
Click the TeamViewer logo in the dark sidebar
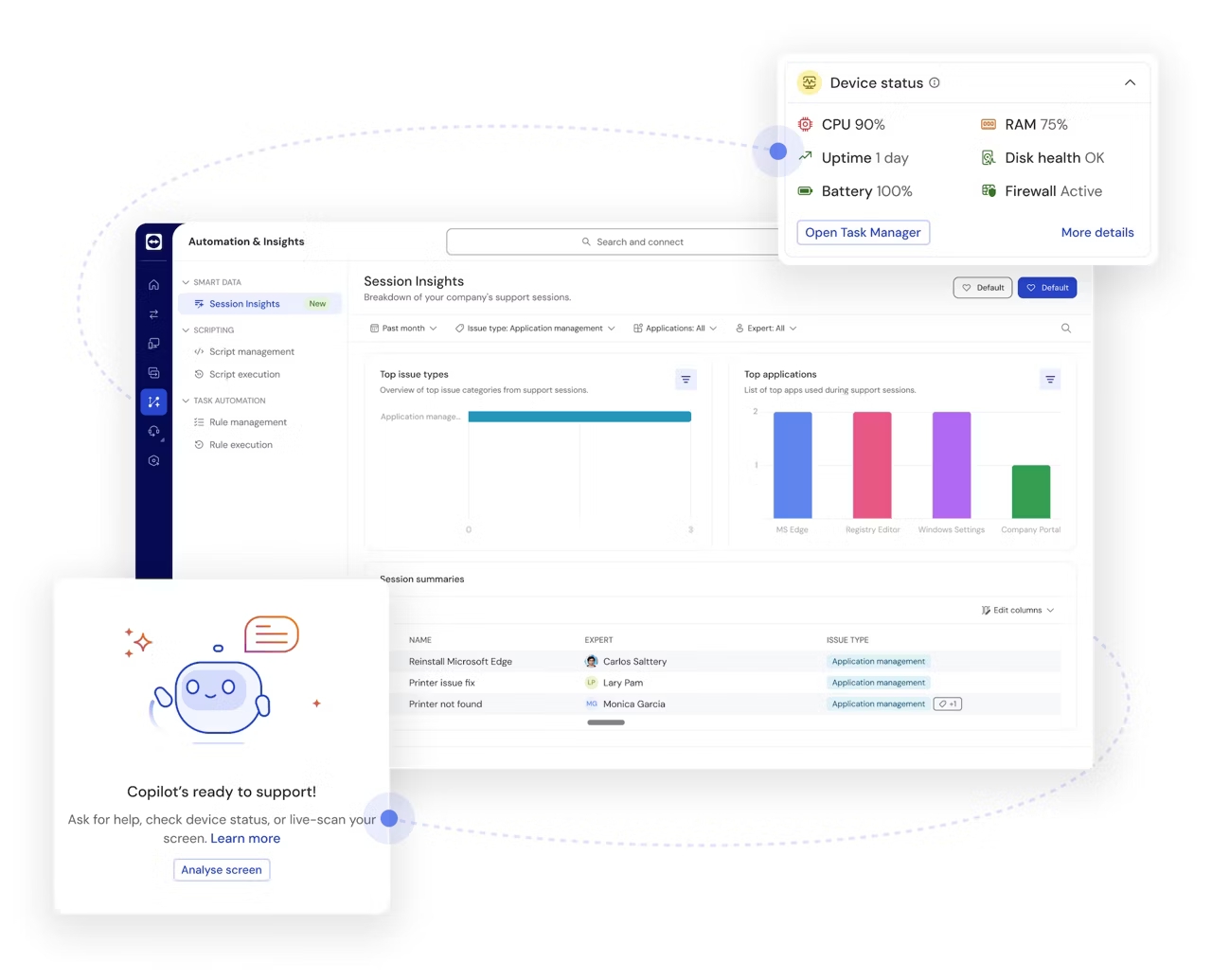tap(153, 241)
